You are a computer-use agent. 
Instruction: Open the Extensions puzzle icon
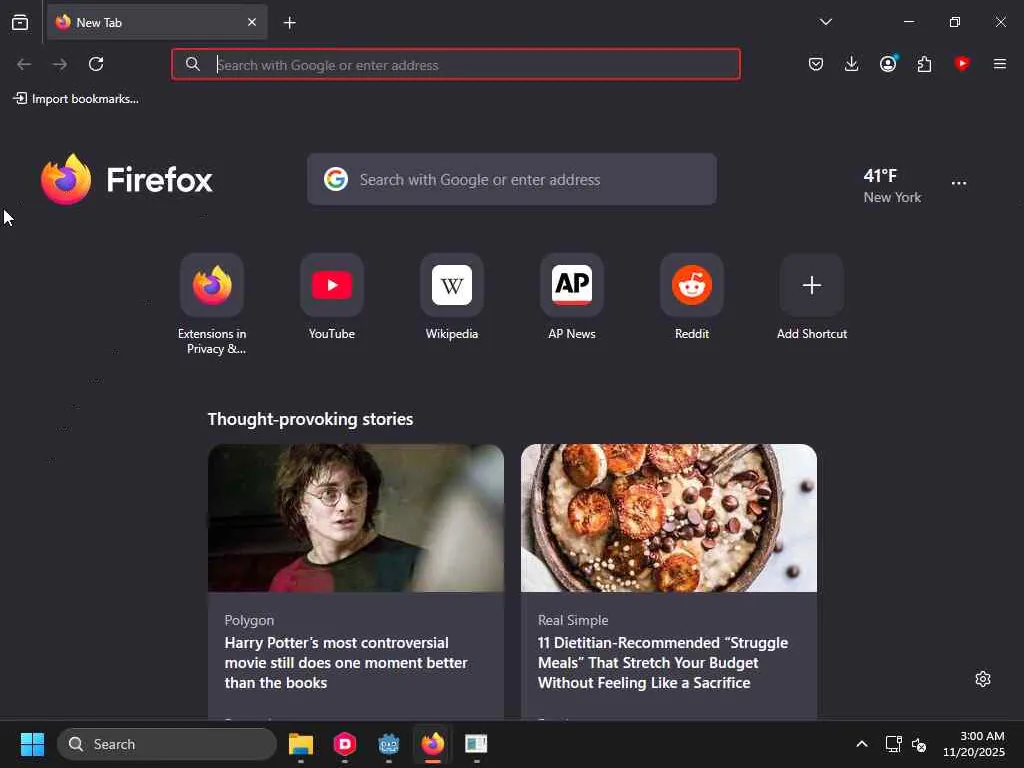coord(924,64)
